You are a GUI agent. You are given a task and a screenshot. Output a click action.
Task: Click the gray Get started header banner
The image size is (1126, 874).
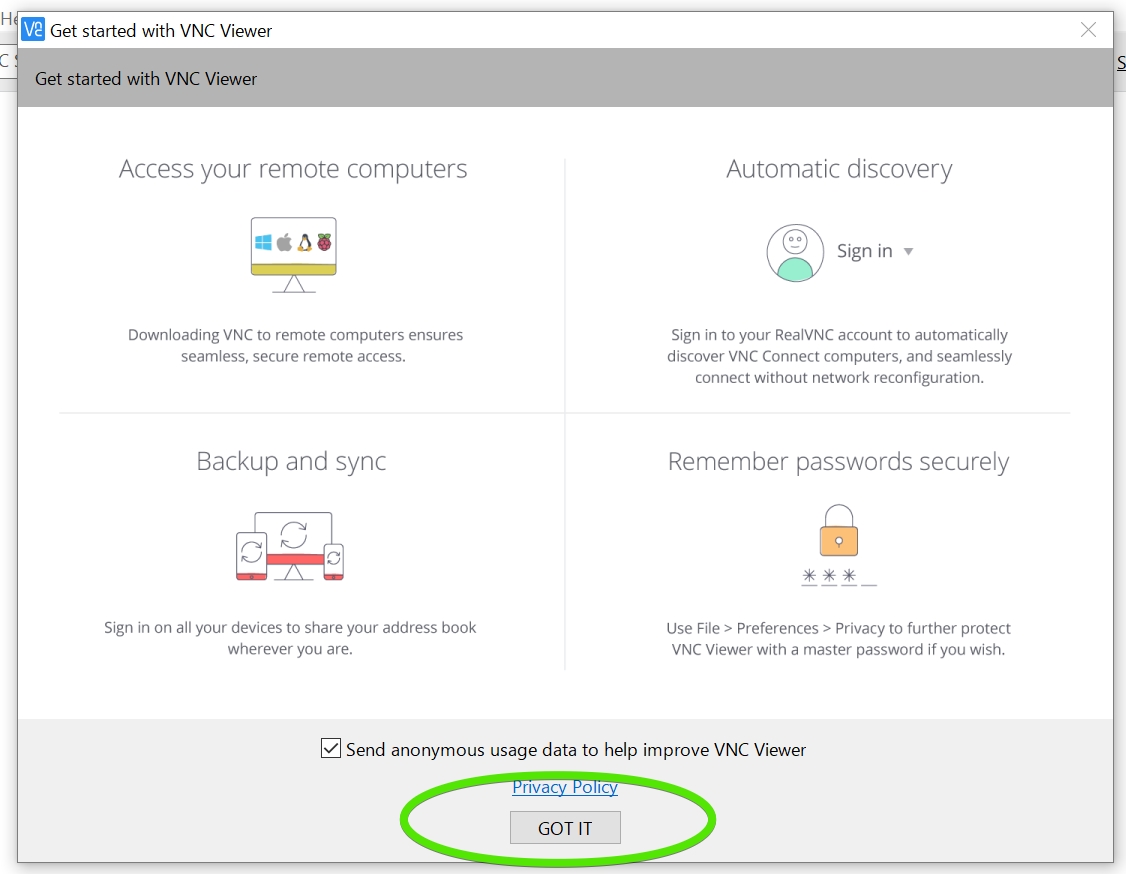pos(565,78)
